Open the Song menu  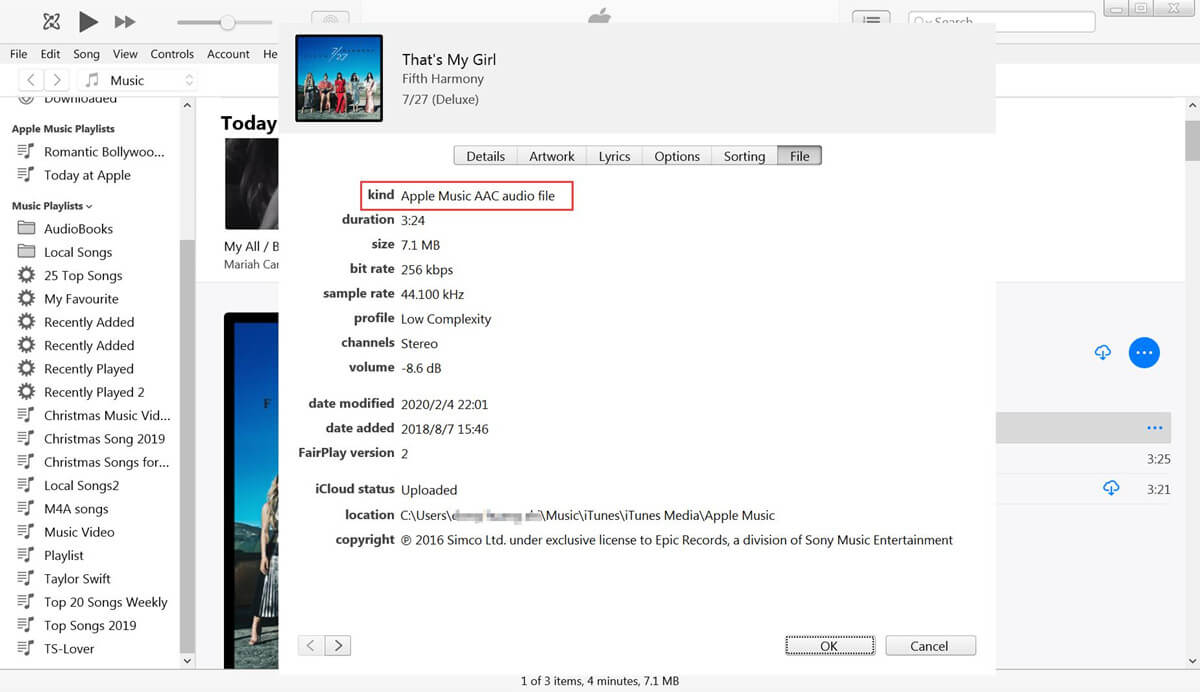[x=87, y=54]
